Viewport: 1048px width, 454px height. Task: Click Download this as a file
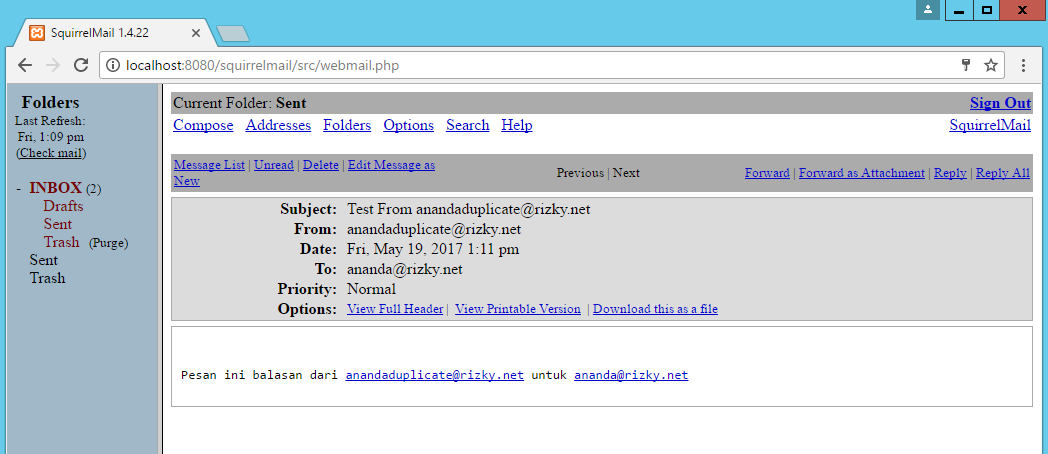(655, 309)
